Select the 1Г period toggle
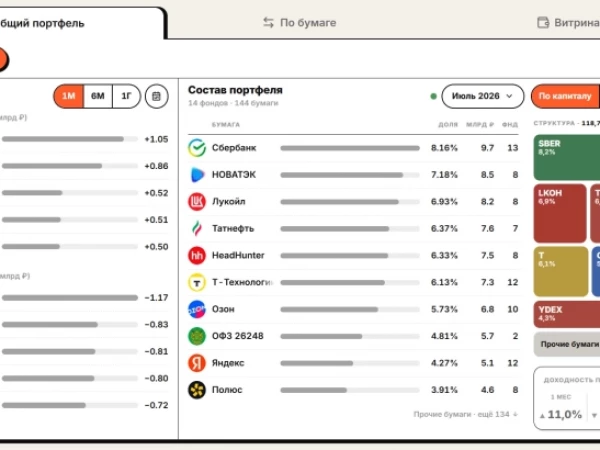 coord(126,96)
